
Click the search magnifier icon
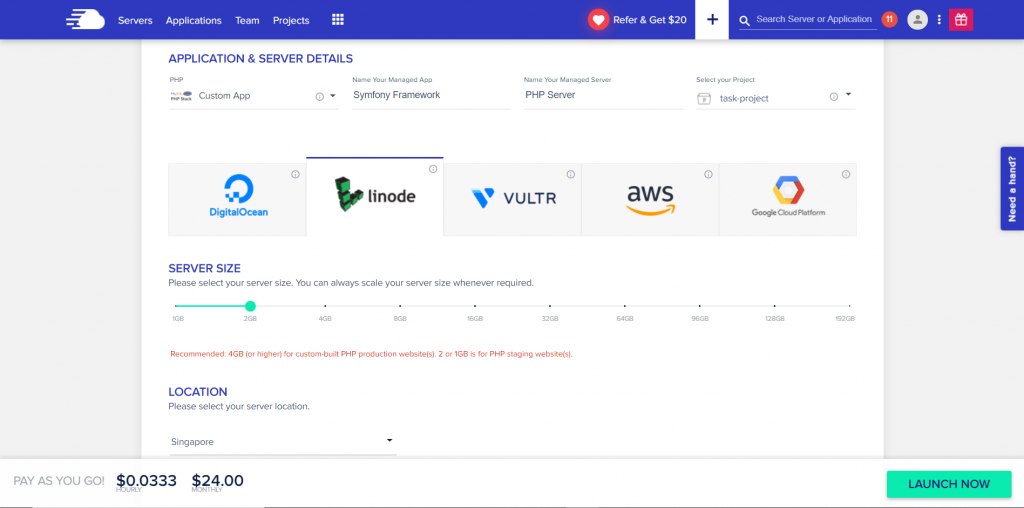point(744,21)
